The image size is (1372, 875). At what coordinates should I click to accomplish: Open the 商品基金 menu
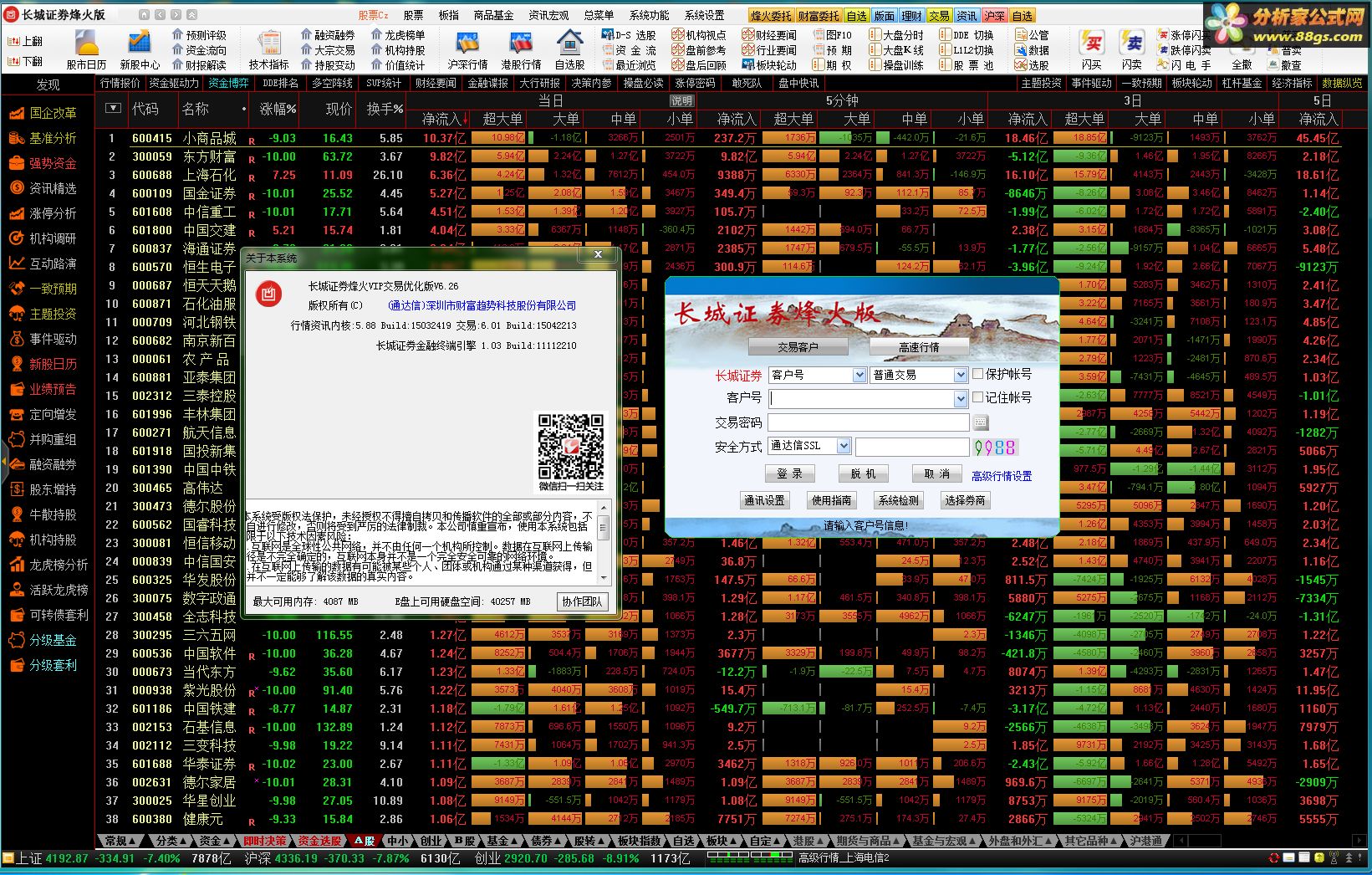click(493, 15)
